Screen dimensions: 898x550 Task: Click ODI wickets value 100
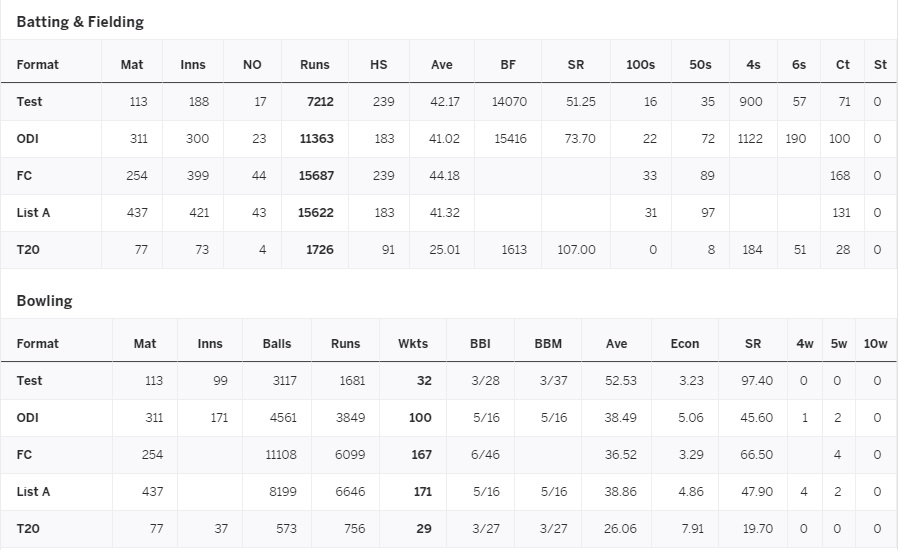420,418
